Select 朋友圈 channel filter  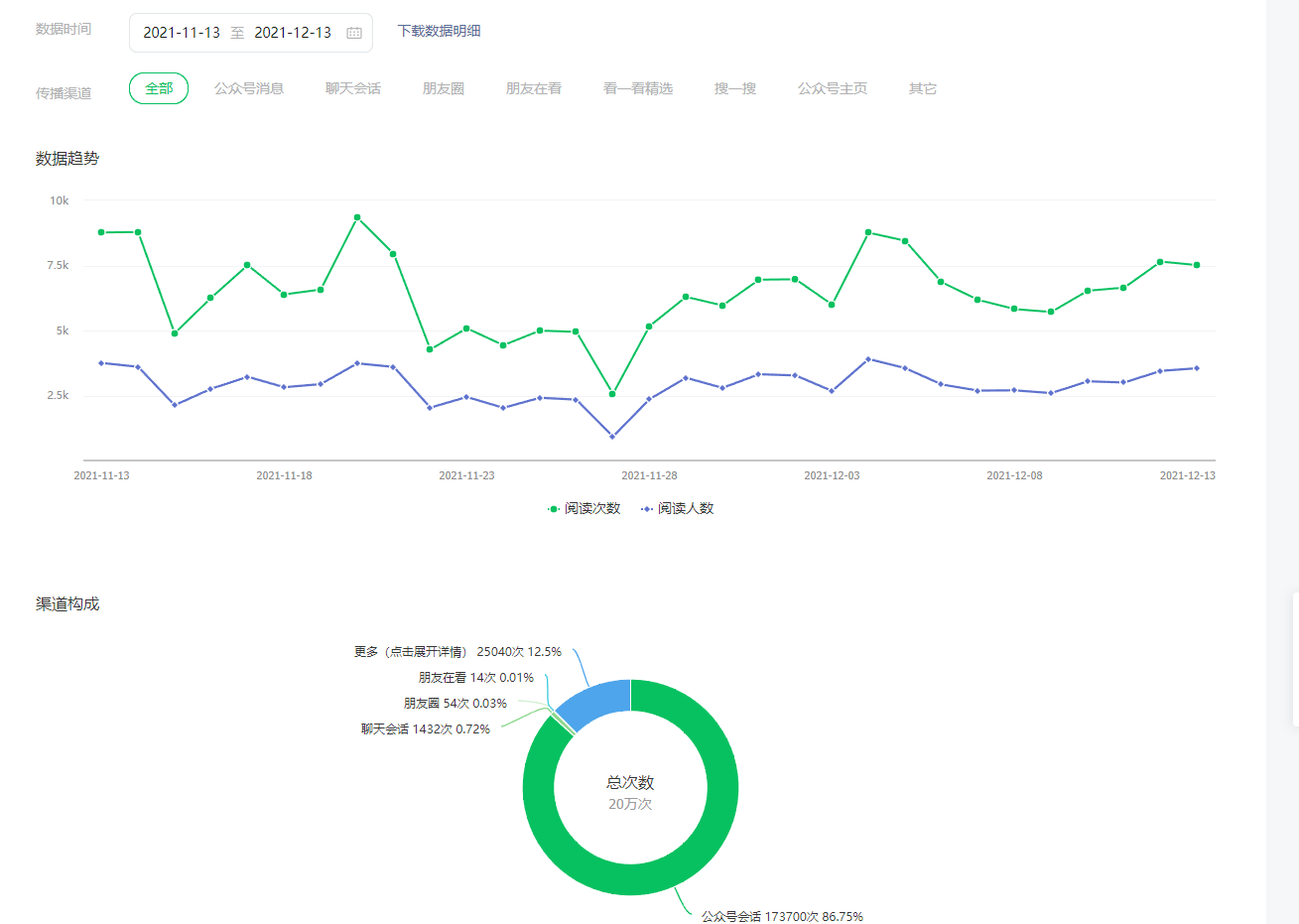pos(444,88)
